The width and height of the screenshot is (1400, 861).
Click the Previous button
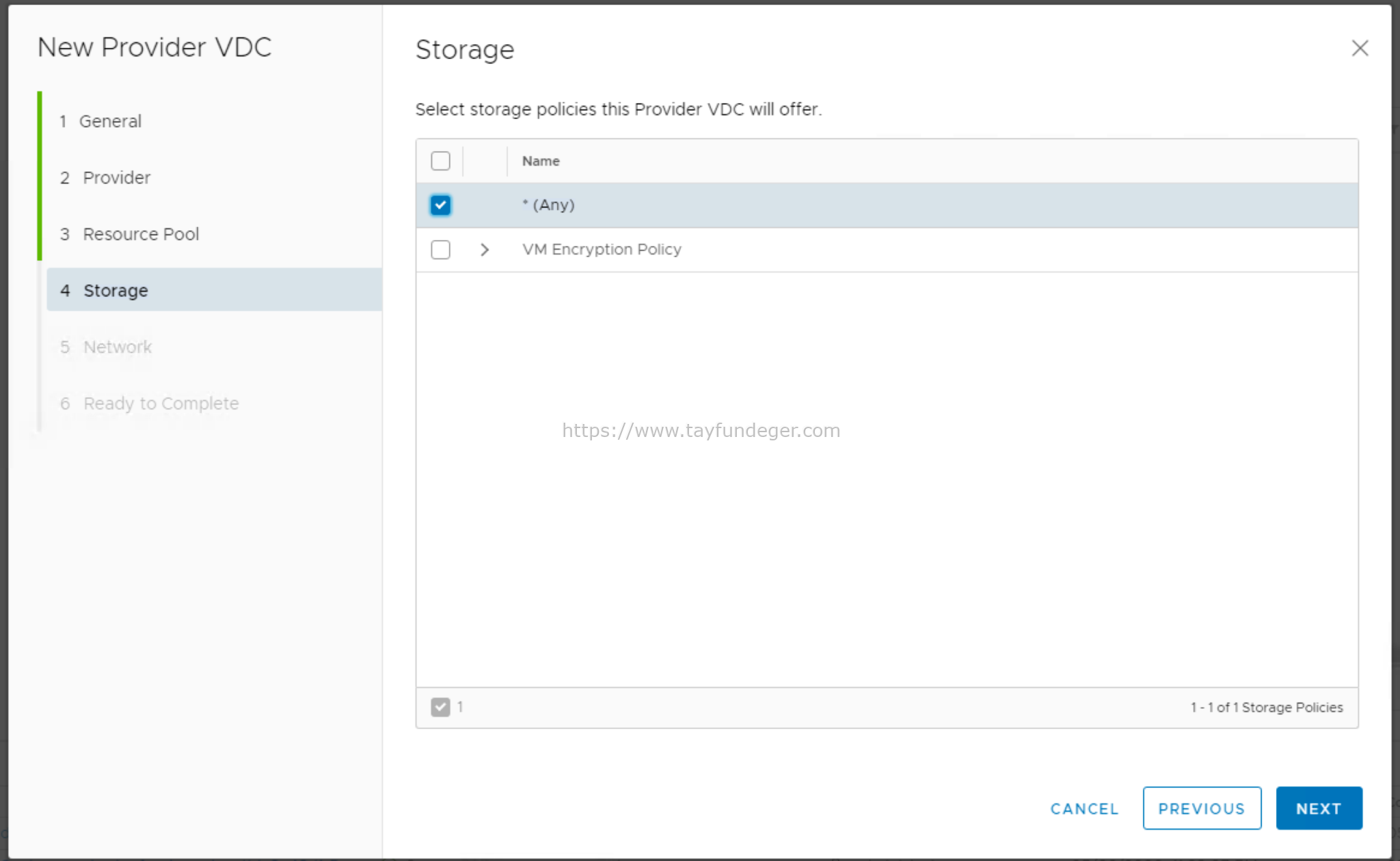tap(1202, 808)
